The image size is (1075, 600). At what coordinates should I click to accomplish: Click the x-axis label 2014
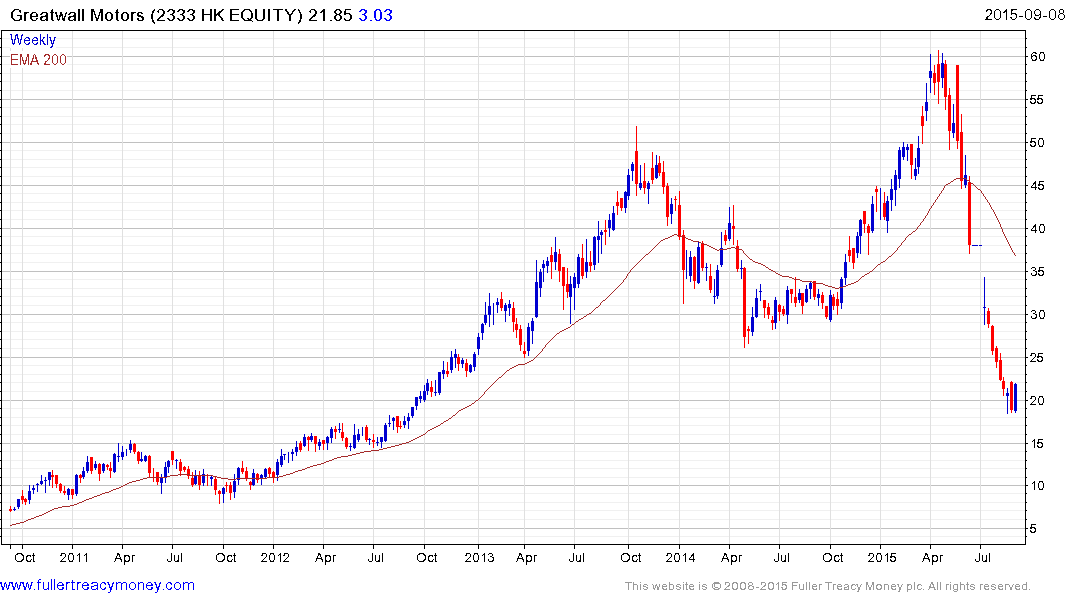pos(680,557)
